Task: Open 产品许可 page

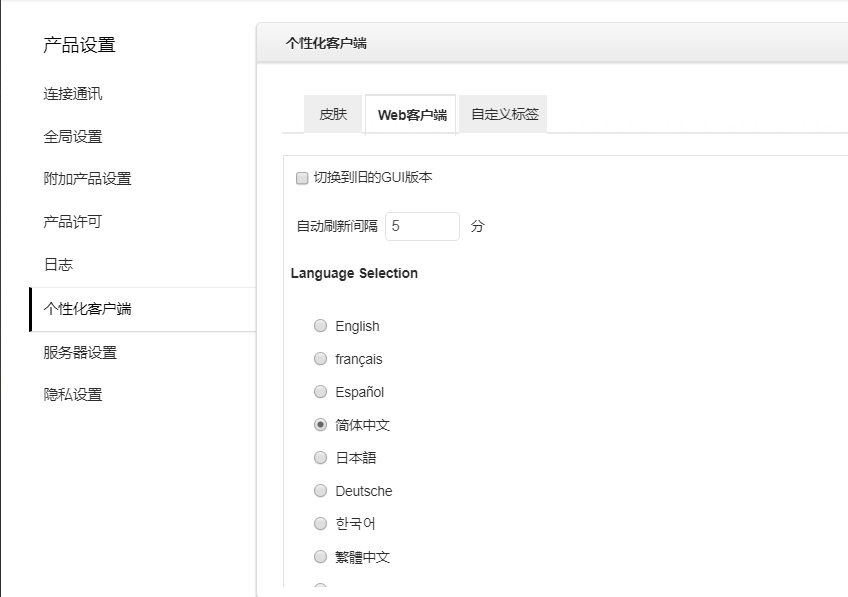Action: tap(72, 221)
